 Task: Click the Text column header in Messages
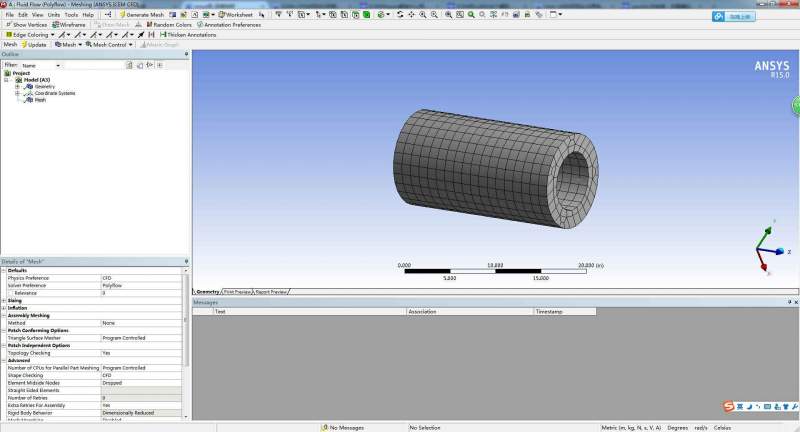coord(310,311)
